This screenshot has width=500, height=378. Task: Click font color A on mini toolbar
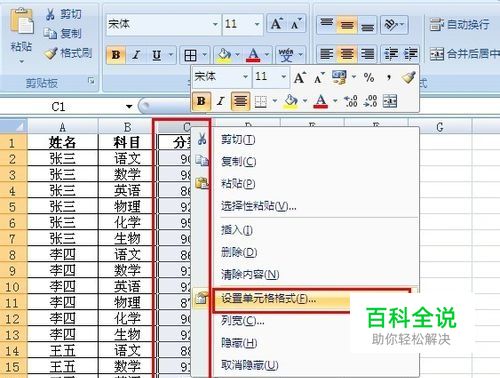pyautogui.click(x=320, y=101)
